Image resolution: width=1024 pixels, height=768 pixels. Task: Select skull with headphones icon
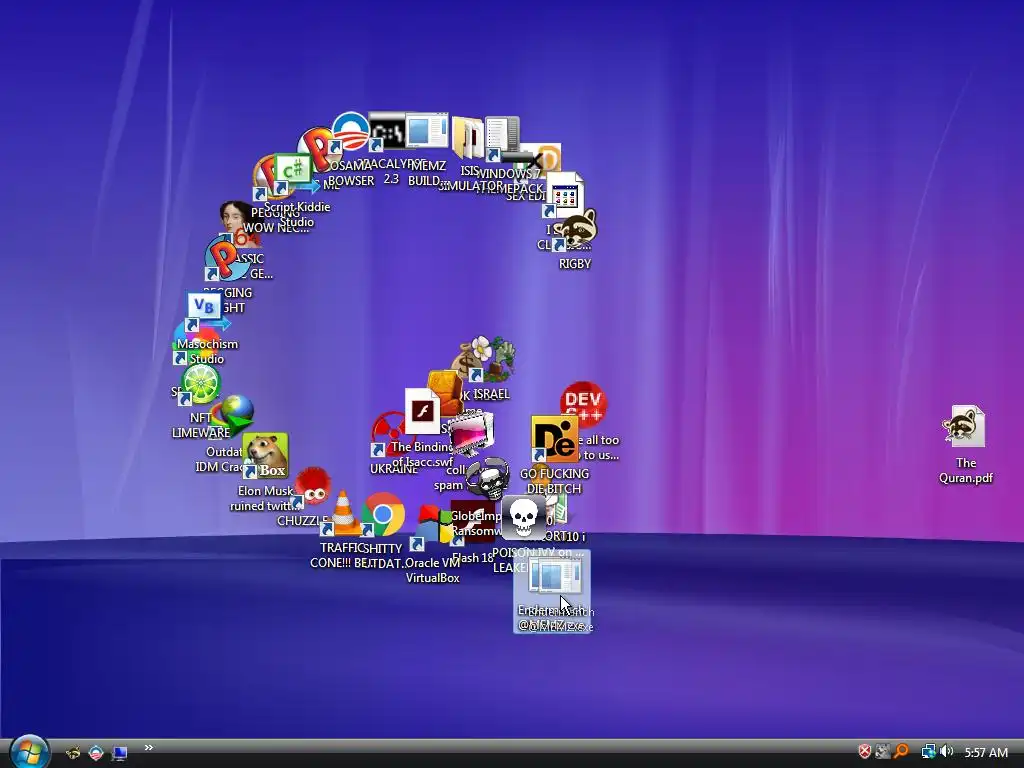click(487, 477)
